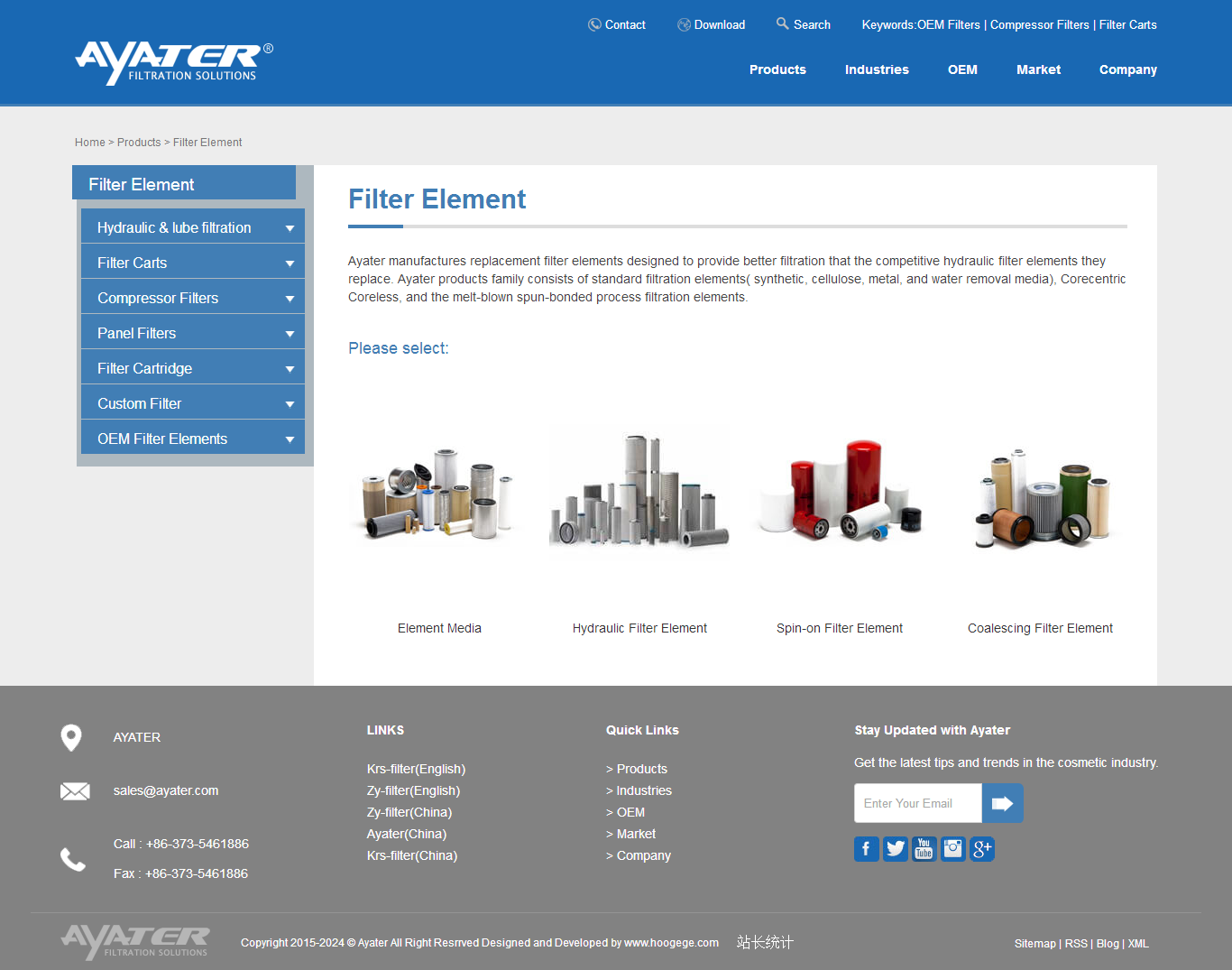Image resolution: width=1232 pixels, height=970 pixels.
Task: Open the Krs-filter(China) link
Action: point(412,855)
